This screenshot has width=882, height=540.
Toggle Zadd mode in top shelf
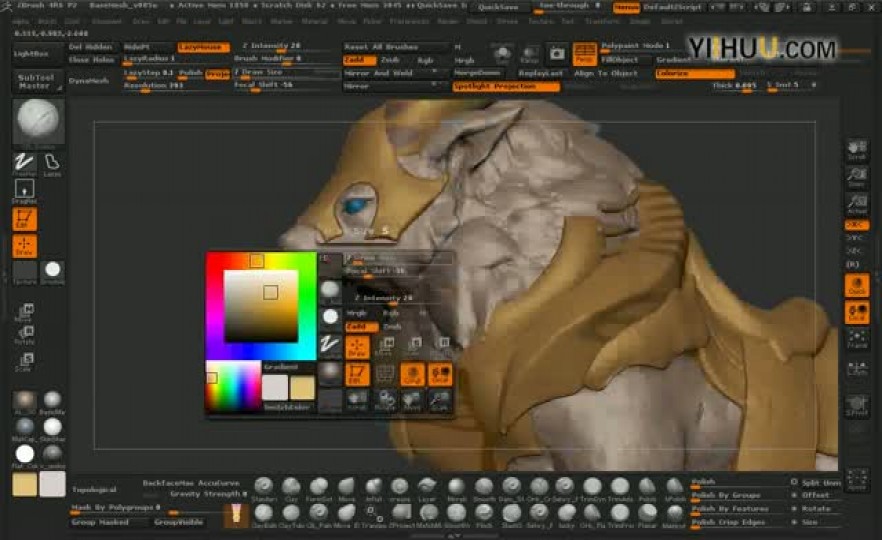(359, 60)
